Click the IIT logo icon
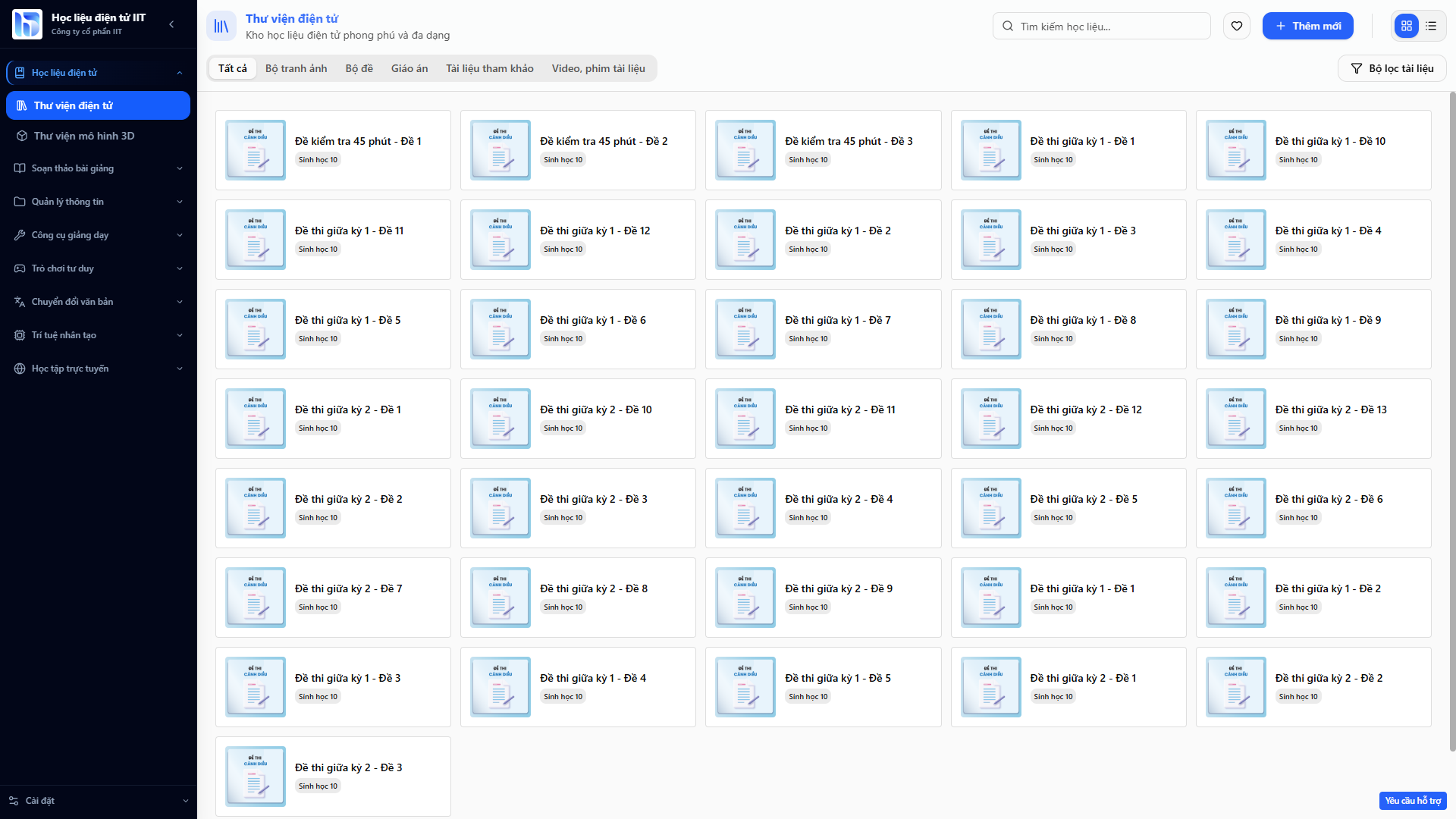The width and height of the screenshot is (1456, 819). (x=27, y=24)
